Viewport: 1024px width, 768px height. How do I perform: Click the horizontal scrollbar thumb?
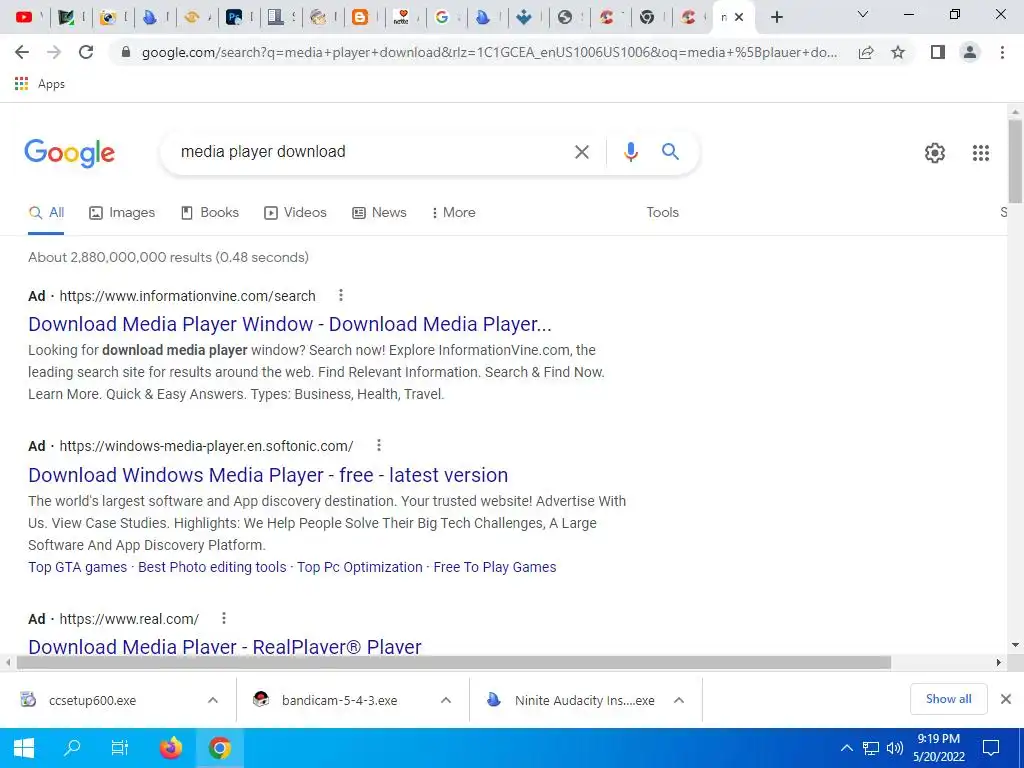pyautogui.click(x=454, y=662)
